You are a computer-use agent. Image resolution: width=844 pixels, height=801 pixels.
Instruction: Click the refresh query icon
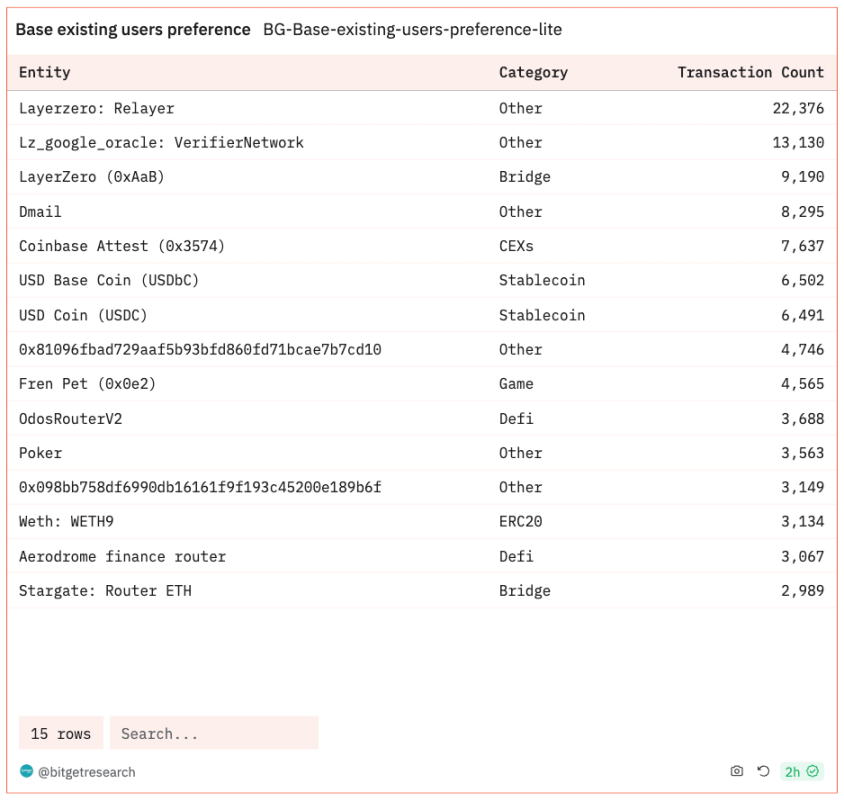point(763,771)
